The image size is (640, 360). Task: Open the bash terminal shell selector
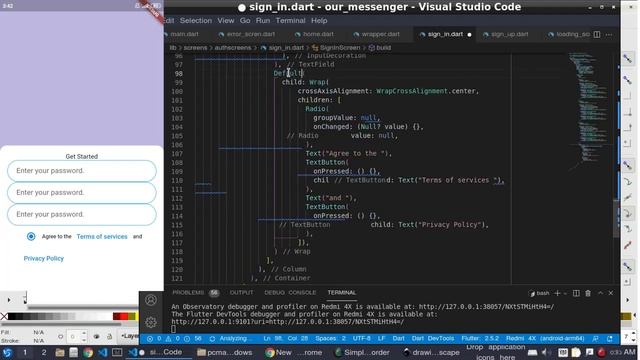point(539,293)
